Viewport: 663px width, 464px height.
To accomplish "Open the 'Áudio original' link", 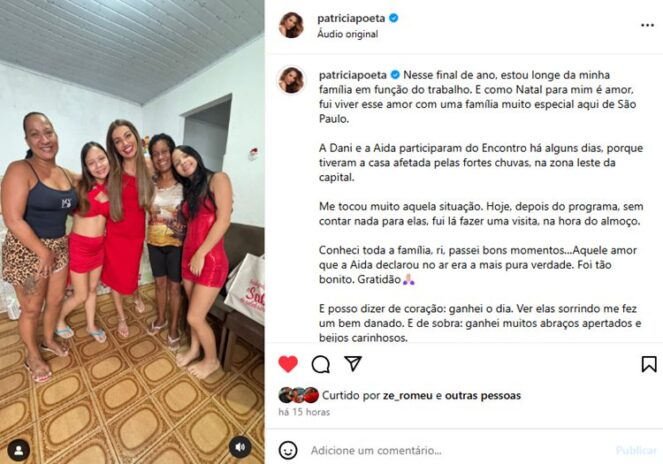I will point(348,34).
